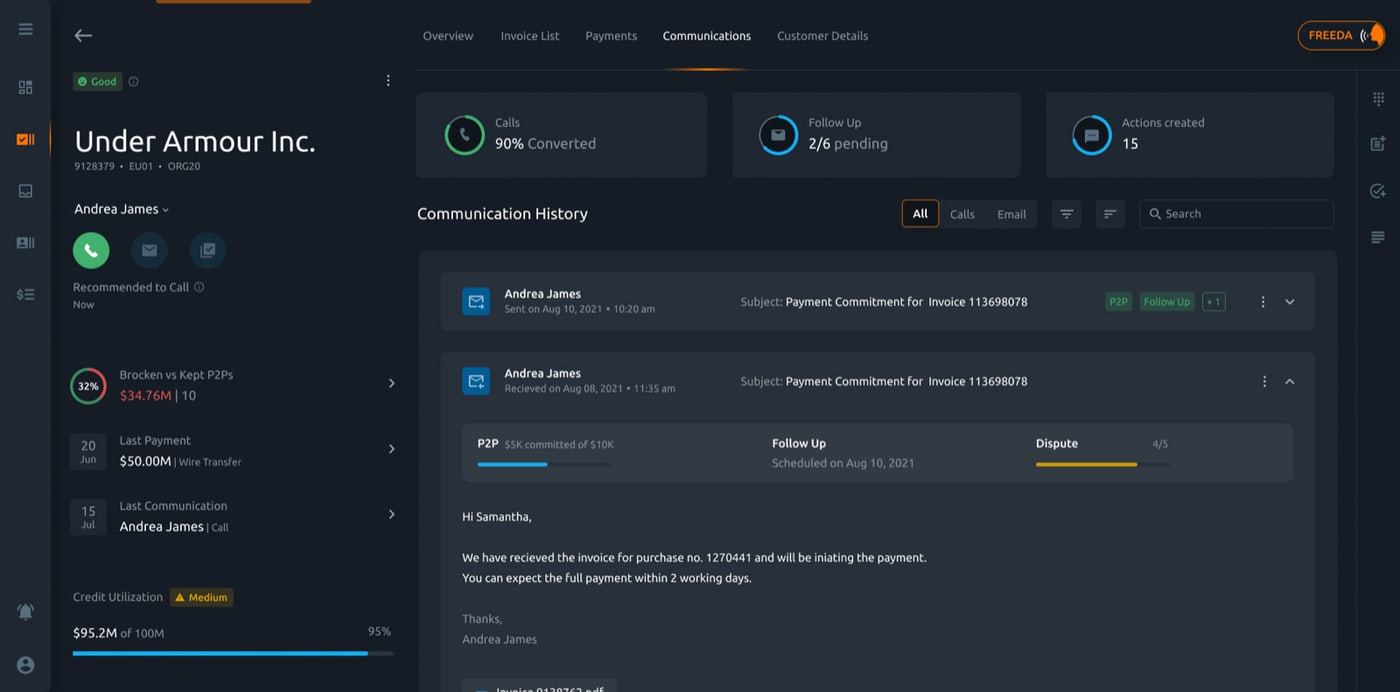This screenshot has width=1400, height=692.
Task: Click info icon beside Recommended to Call
Action: [199, 287]
